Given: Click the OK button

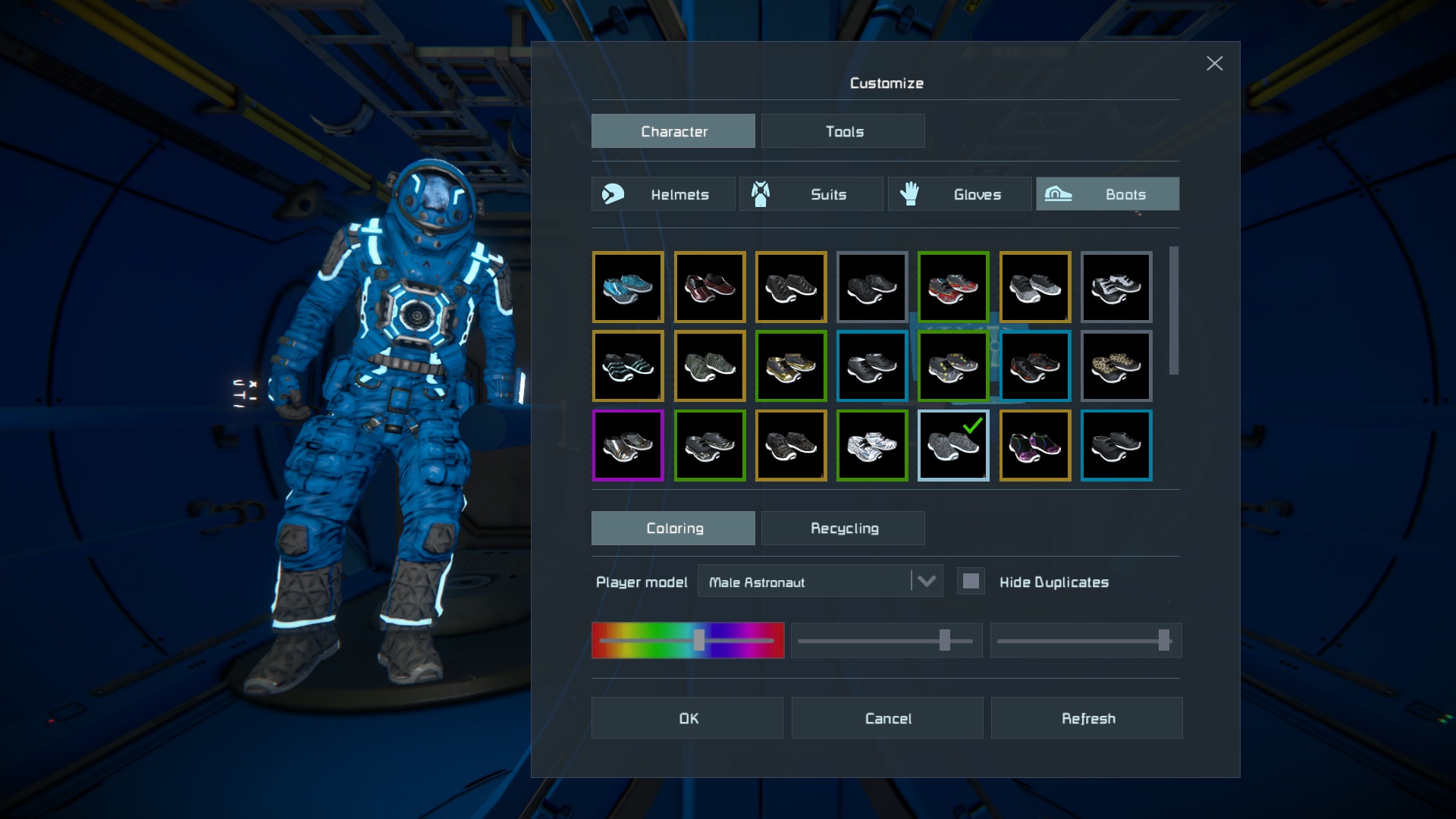Looking at the screenshot, I should [x=687, y=718].
